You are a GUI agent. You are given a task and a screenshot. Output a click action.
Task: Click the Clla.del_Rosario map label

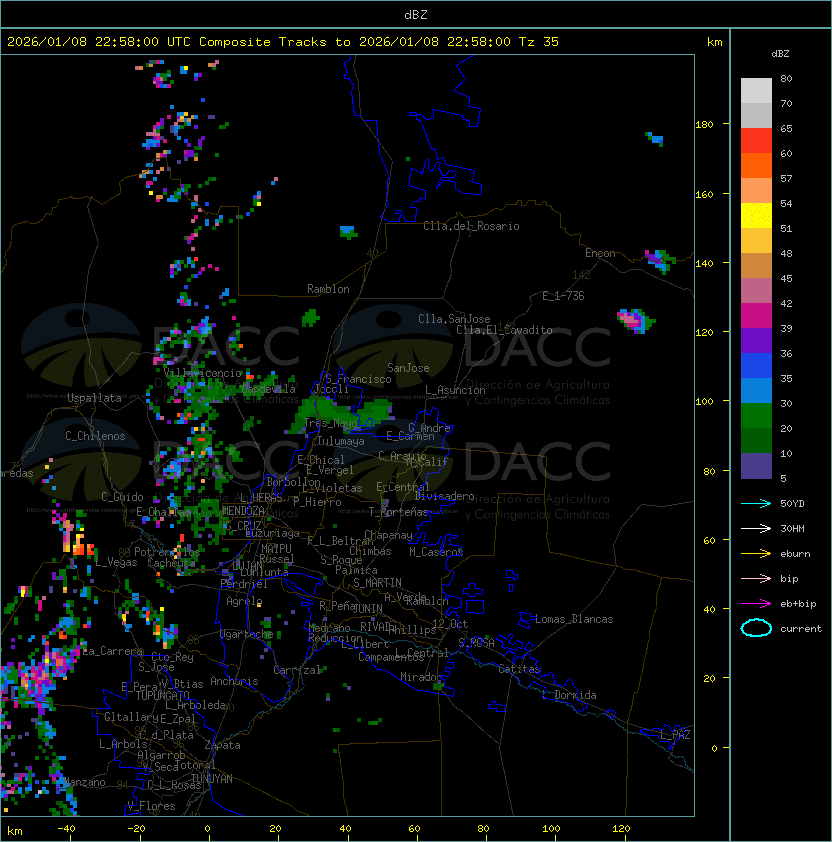click(x=471, y=226)
